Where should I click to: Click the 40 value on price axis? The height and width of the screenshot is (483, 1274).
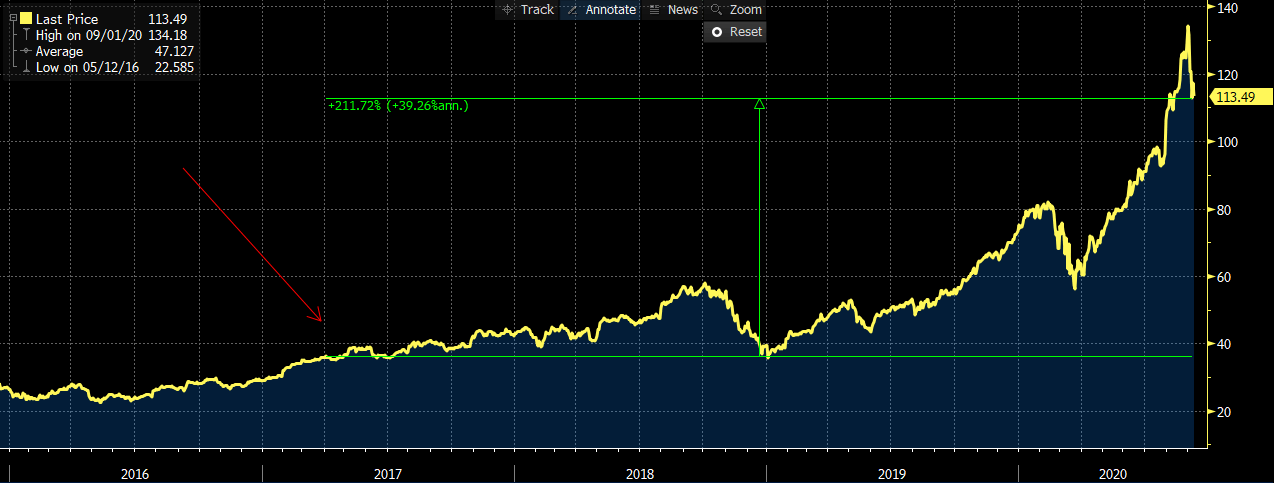pyautogui.click(x=1223, y=345)
